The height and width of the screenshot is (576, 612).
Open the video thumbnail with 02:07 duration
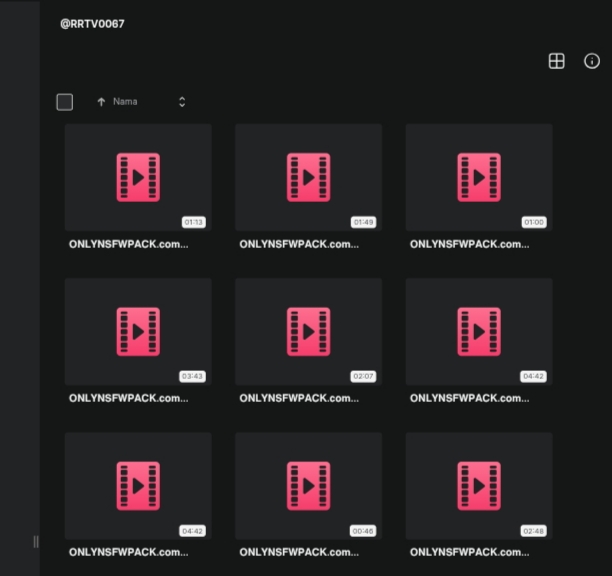click(308, 331)
